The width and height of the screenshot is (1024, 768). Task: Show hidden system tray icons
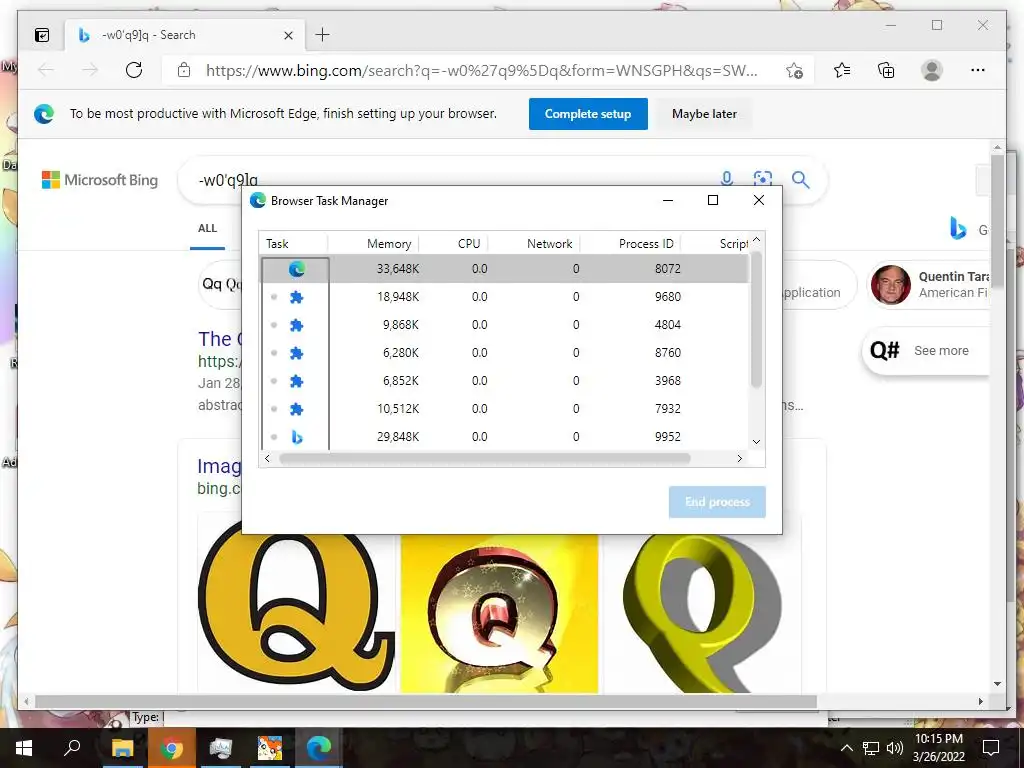(846, 748)
